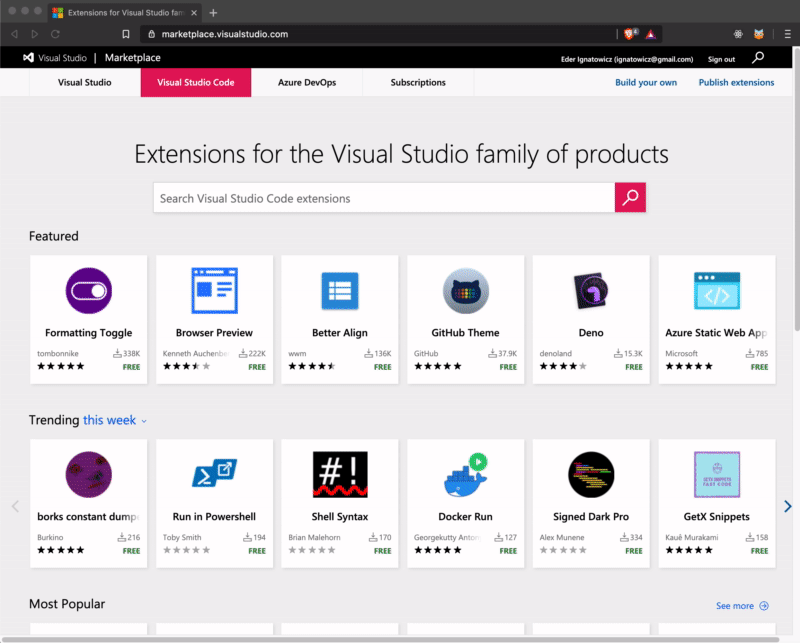Open the GetX Snippets extension icon
The image size is (800, 643).
[717, 475]
